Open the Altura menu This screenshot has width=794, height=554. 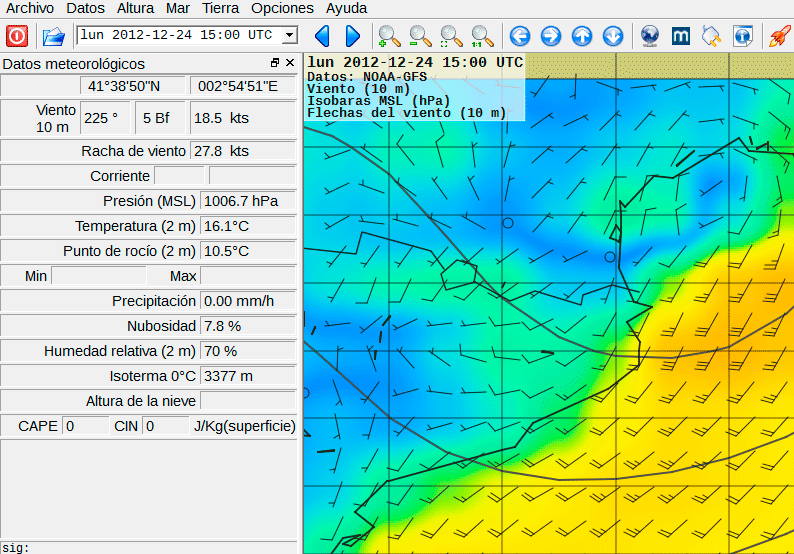[135, 8]
